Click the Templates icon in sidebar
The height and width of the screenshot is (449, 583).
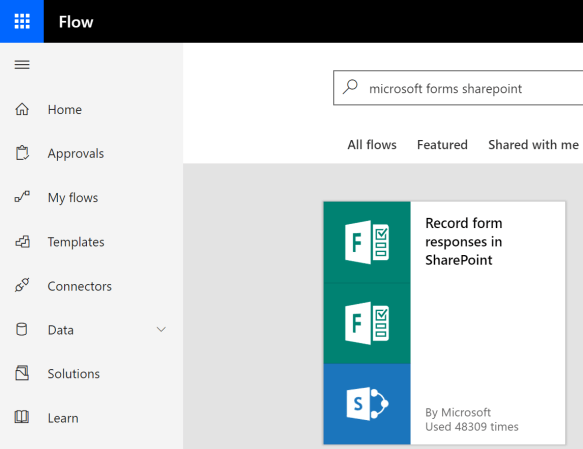click(22, 242)
